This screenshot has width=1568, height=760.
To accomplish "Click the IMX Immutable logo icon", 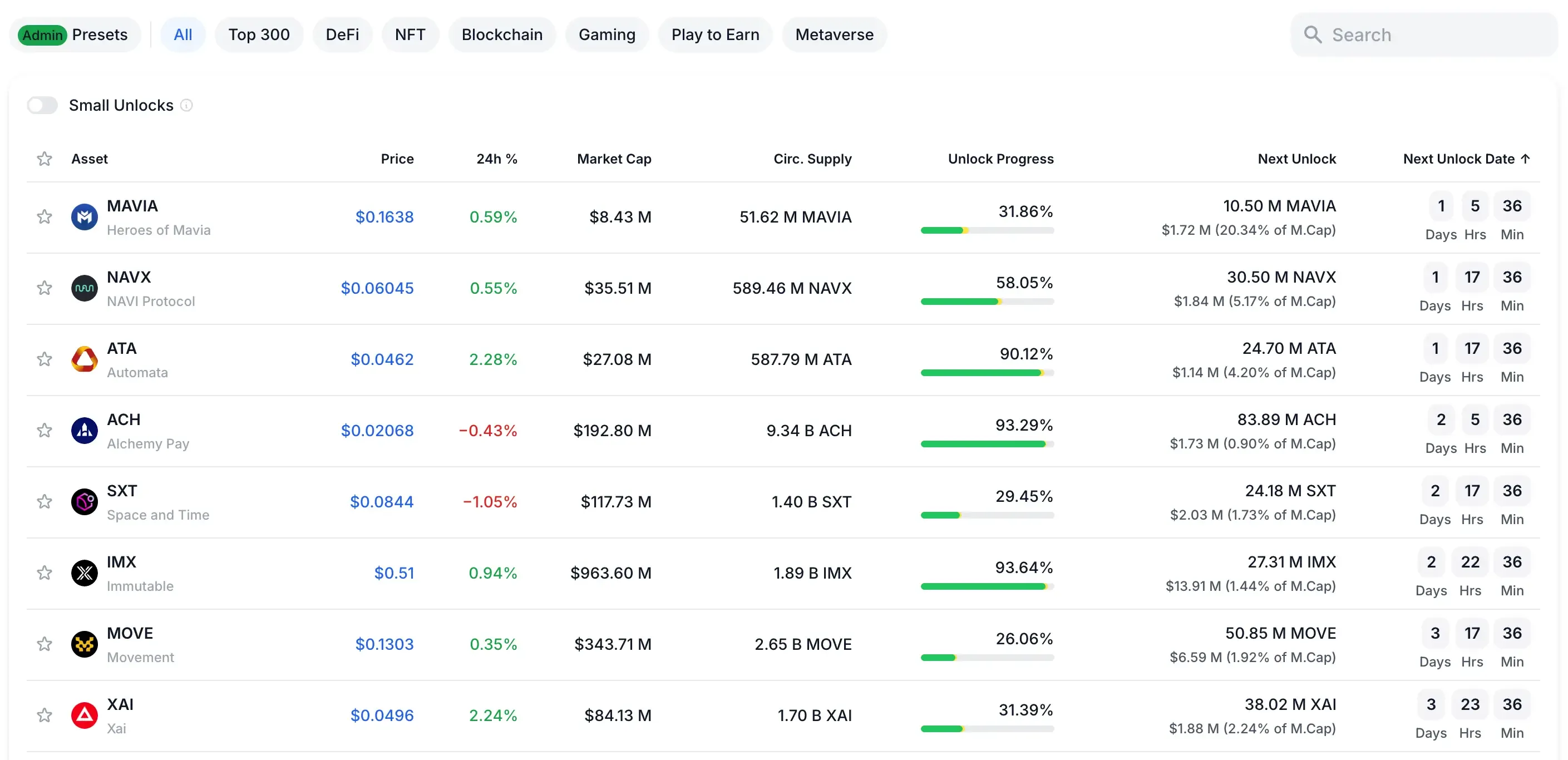I will [84, 573].
